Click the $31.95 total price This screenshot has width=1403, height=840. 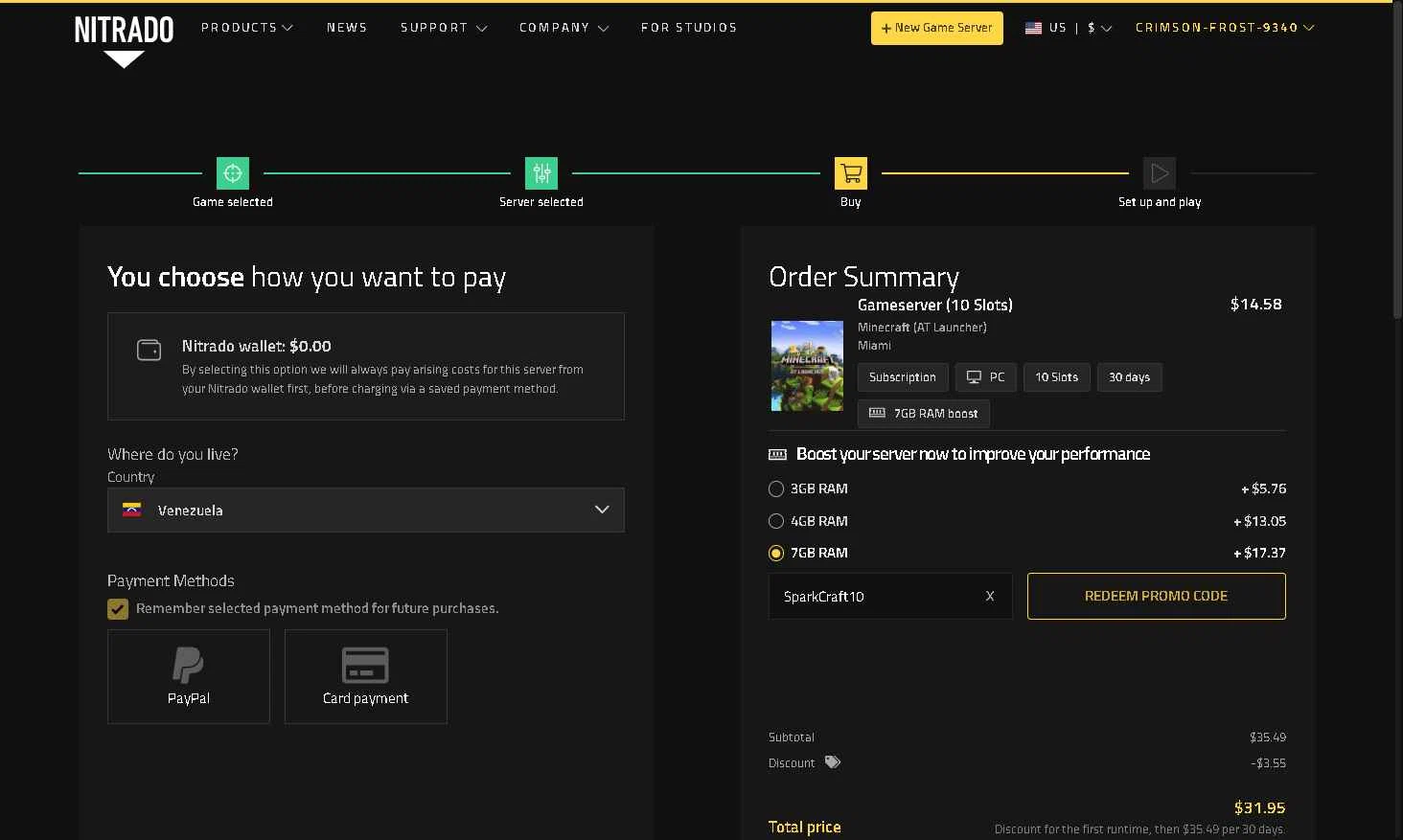coord(1259,807)
